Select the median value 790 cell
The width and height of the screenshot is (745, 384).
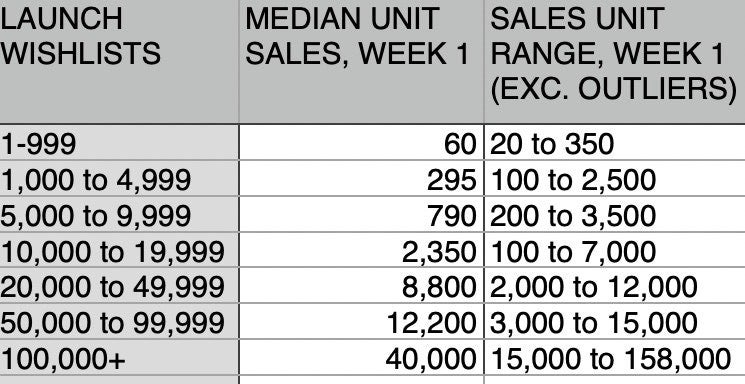361,214
